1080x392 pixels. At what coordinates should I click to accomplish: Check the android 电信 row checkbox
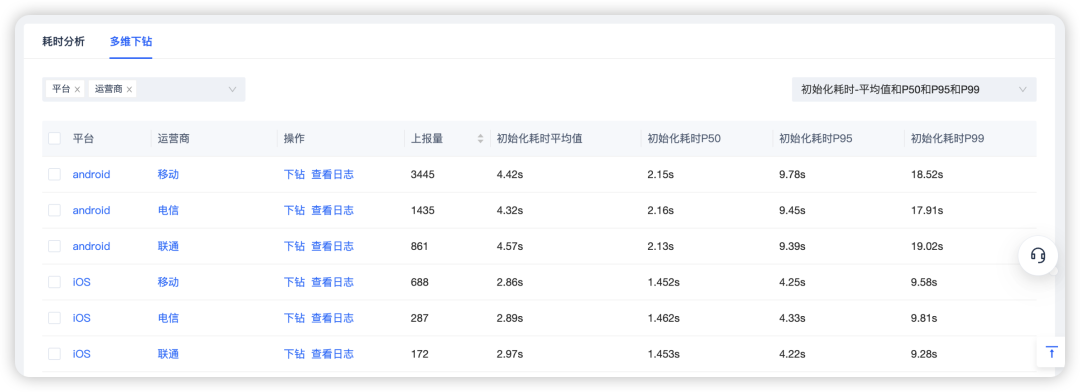[54, 210]
